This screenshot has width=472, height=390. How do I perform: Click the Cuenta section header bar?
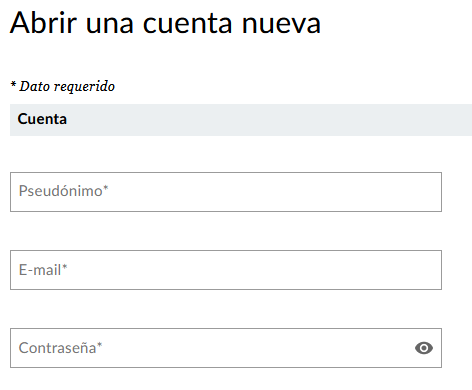click(241, 120)
